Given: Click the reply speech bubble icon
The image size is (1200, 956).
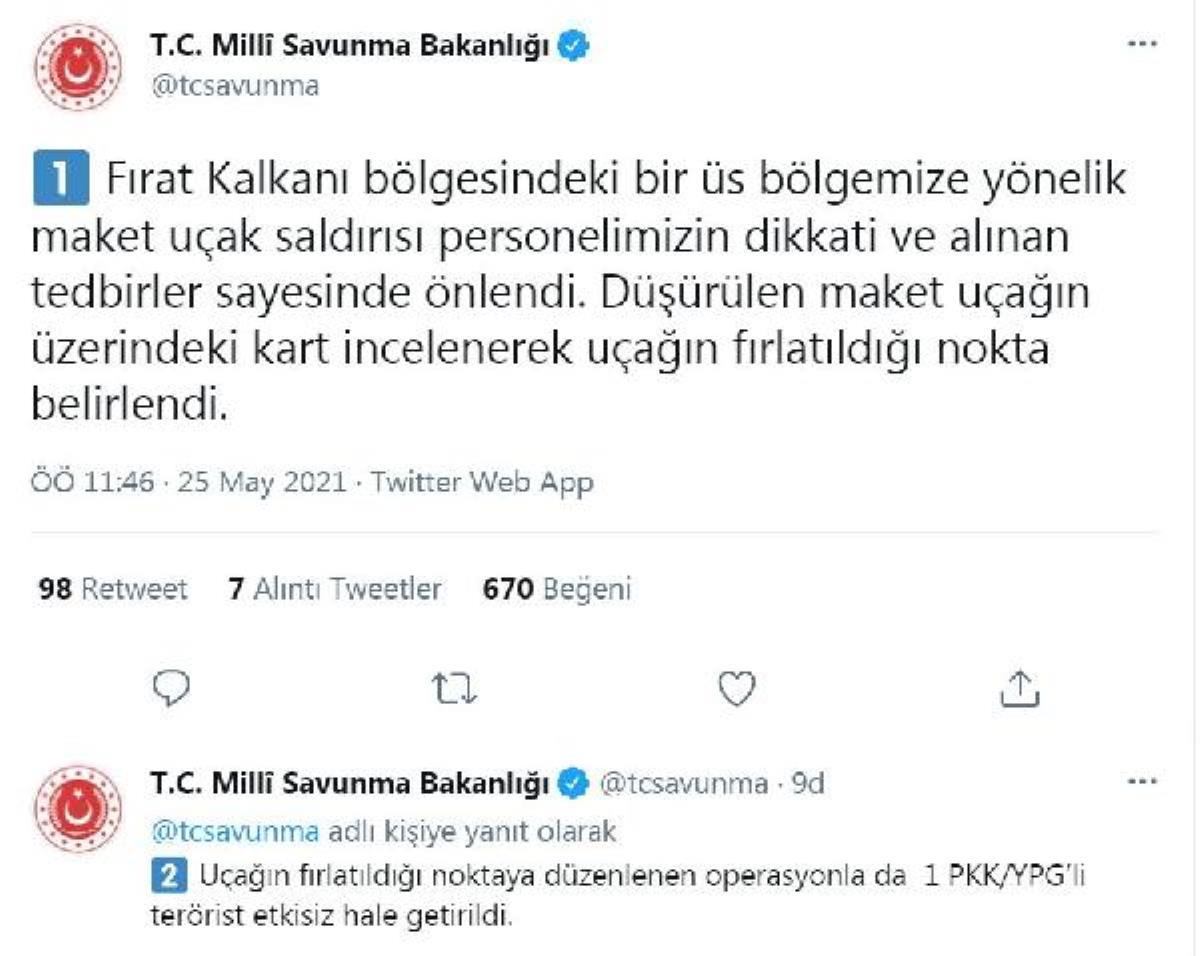Looking at the screenshot, I should (172, 687).
